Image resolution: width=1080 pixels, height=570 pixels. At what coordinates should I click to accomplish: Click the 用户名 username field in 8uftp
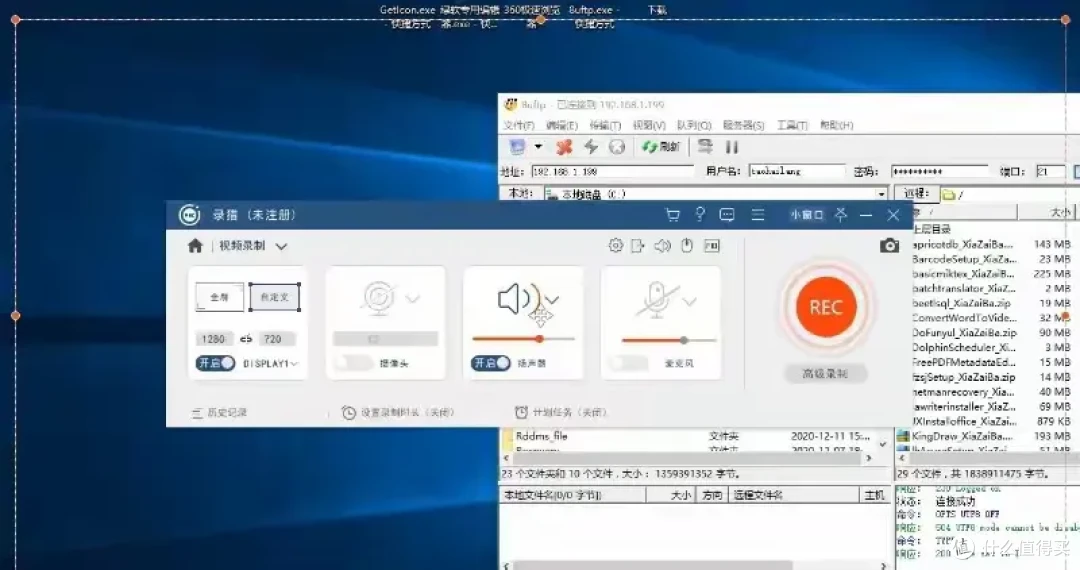(x=797, y=171)
